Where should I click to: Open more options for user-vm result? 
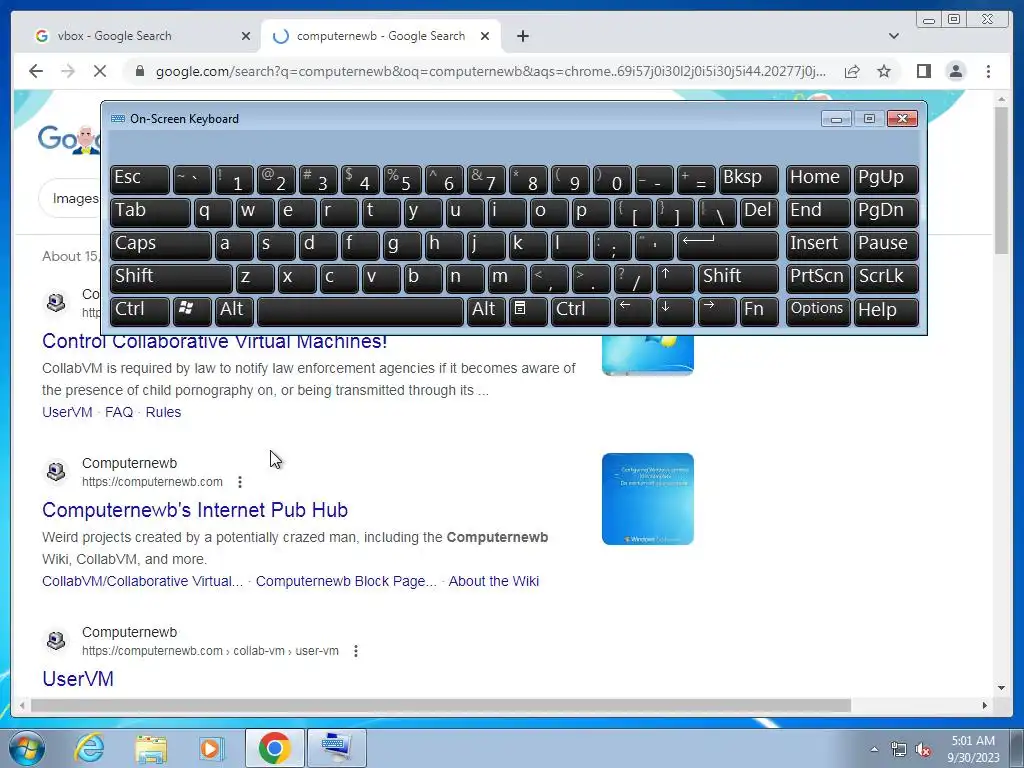coord(355,651)
